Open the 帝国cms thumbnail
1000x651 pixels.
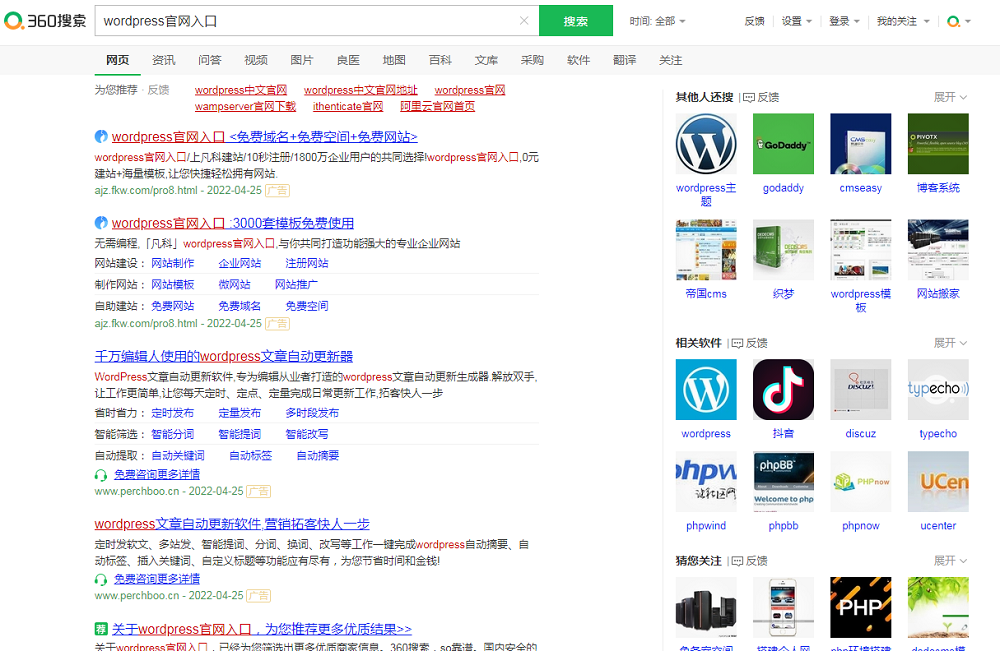[x=706, y=249]
